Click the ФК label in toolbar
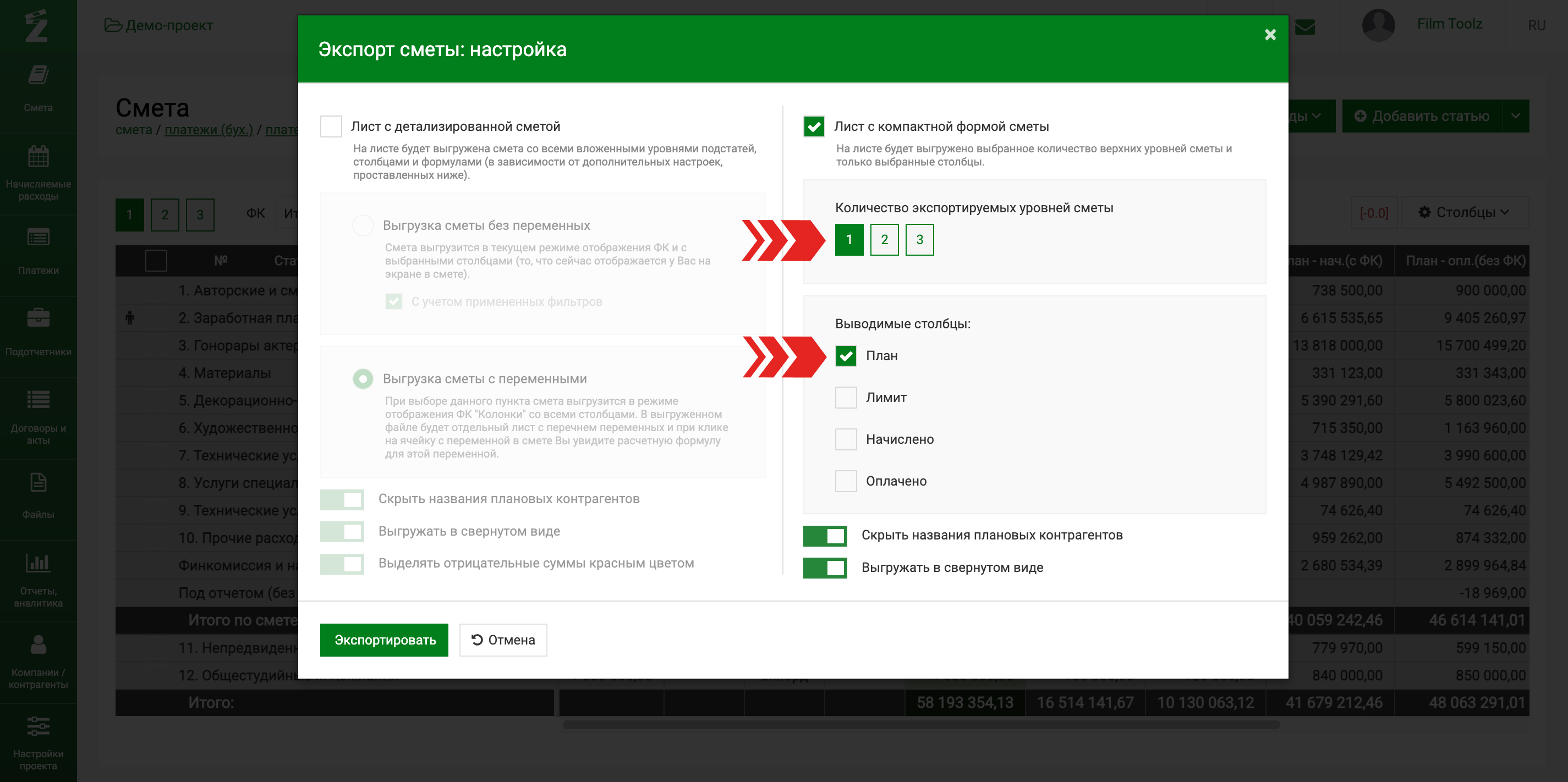The width and height of the screenshot is (1568, 782). click(x=256, y=213)
